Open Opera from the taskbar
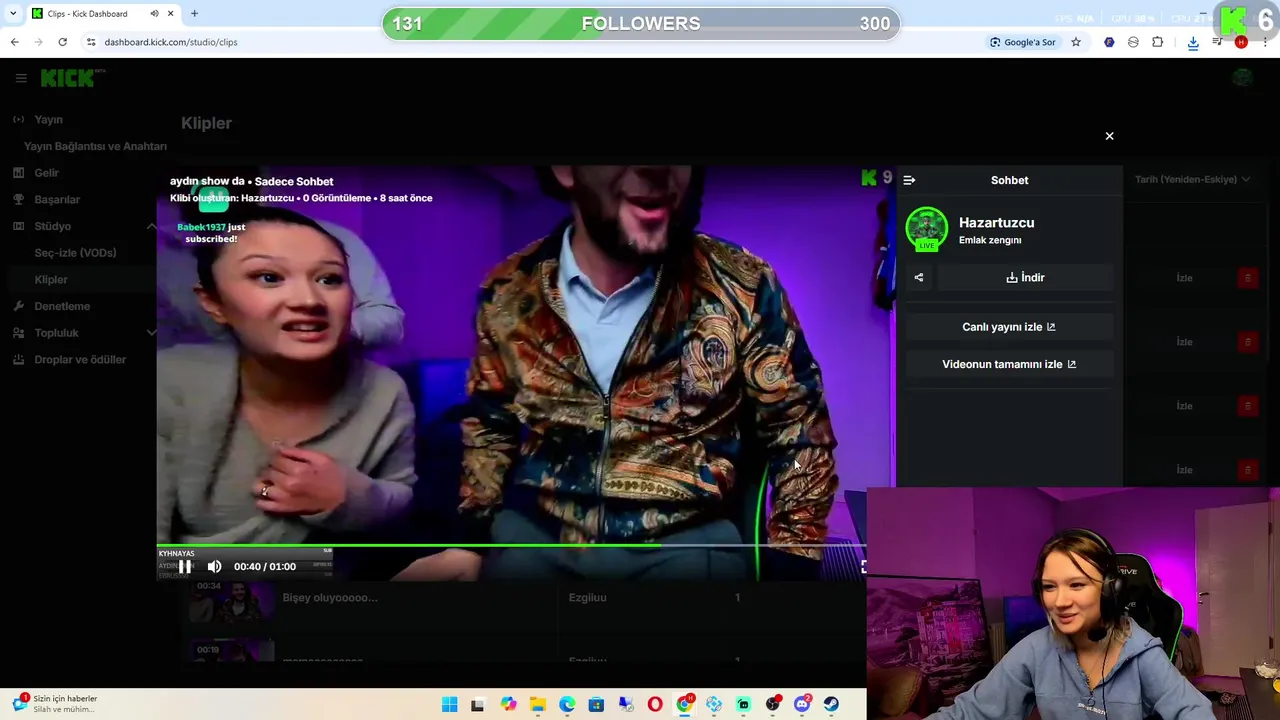This screenshot has width=1280, height=720. pyautogui.click(x=655, y=705)
